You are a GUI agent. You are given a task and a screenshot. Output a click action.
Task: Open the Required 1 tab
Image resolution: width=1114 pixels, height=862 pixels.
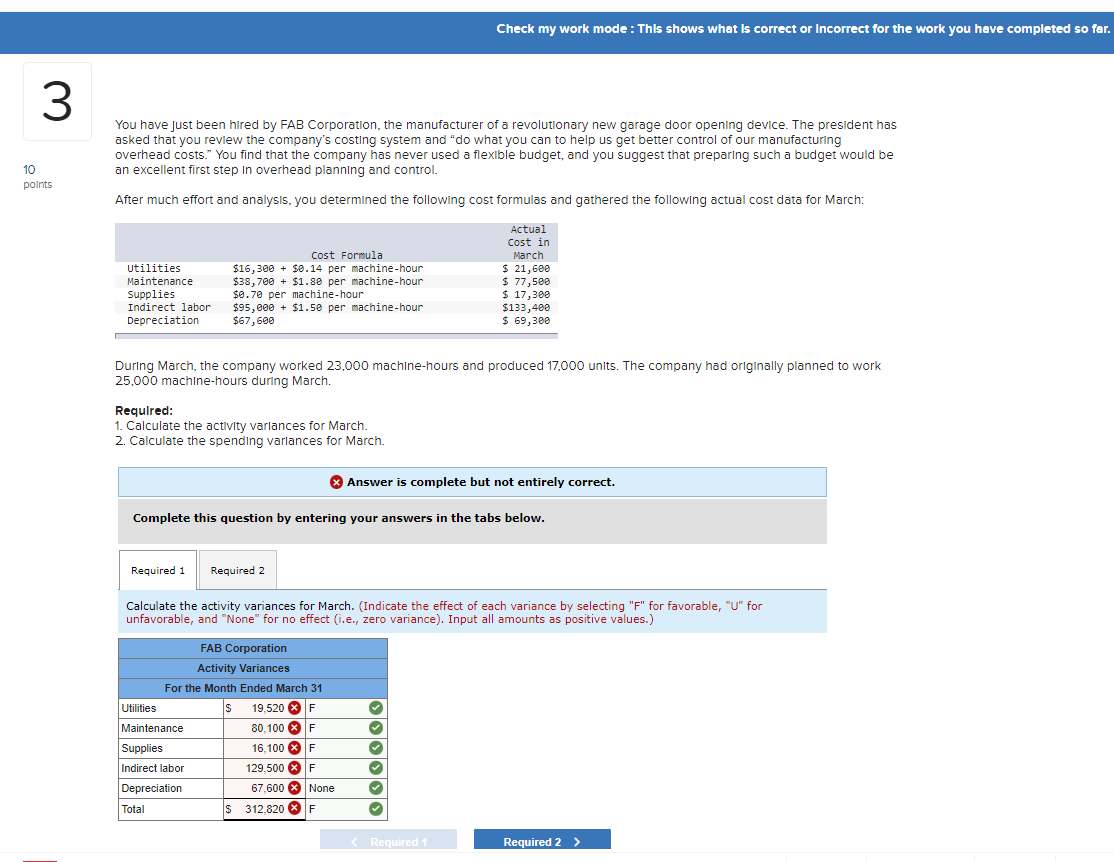click(158, 570)
